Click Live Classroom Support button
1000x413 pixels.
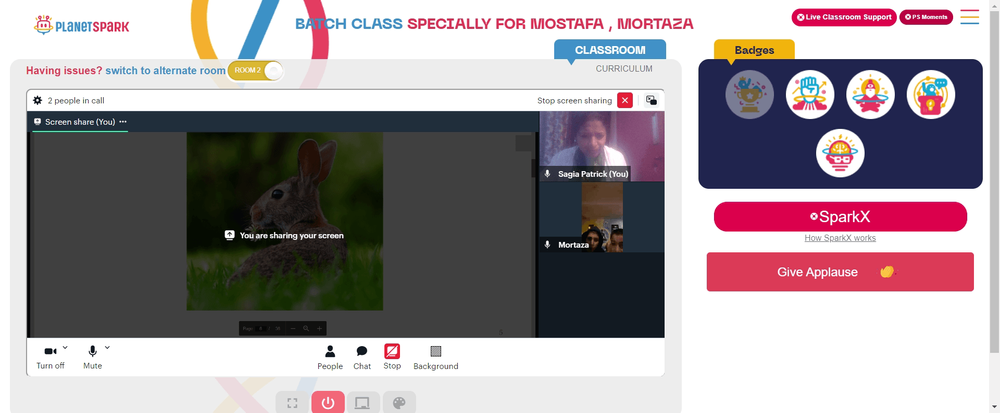(x=844, y=17)
